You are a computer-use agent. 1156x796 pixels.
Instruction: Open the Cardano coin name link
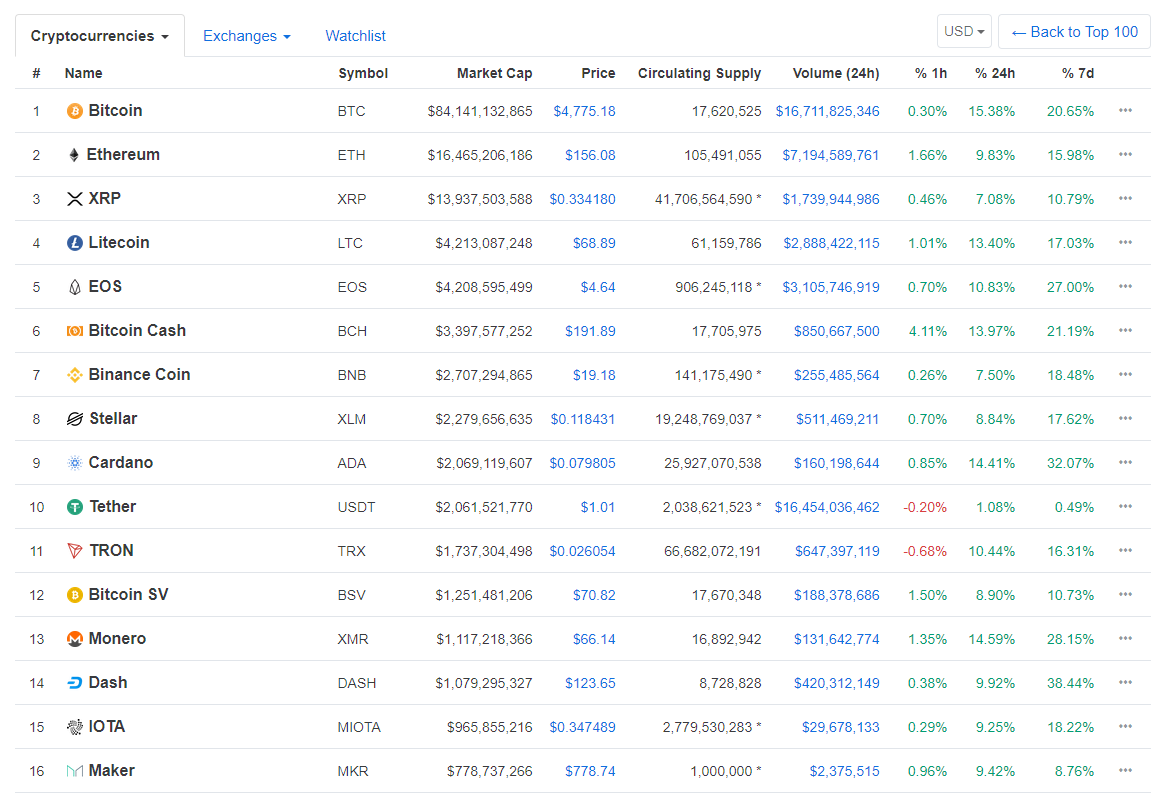coord(120,463)
